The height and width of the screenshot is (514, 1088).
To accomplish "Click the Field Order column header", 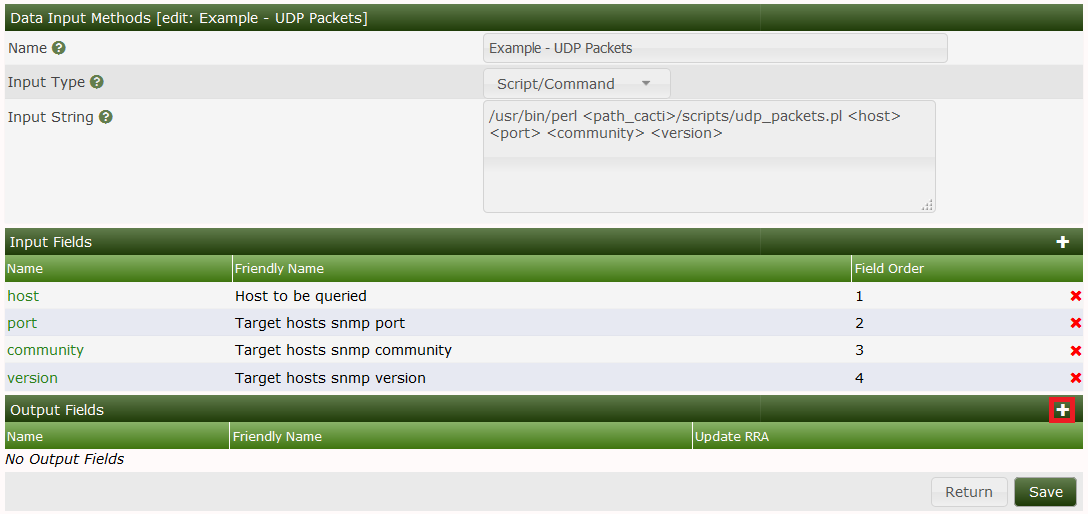I will coord(889,268).
